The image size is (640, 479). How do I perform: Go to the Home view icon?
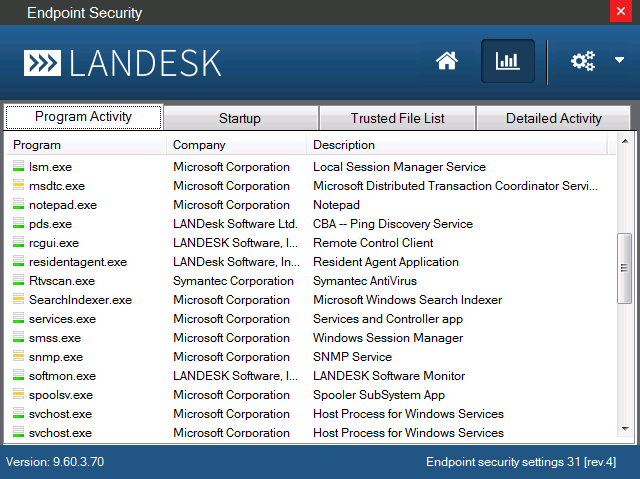pyautogui.click(x=447, y=61)
